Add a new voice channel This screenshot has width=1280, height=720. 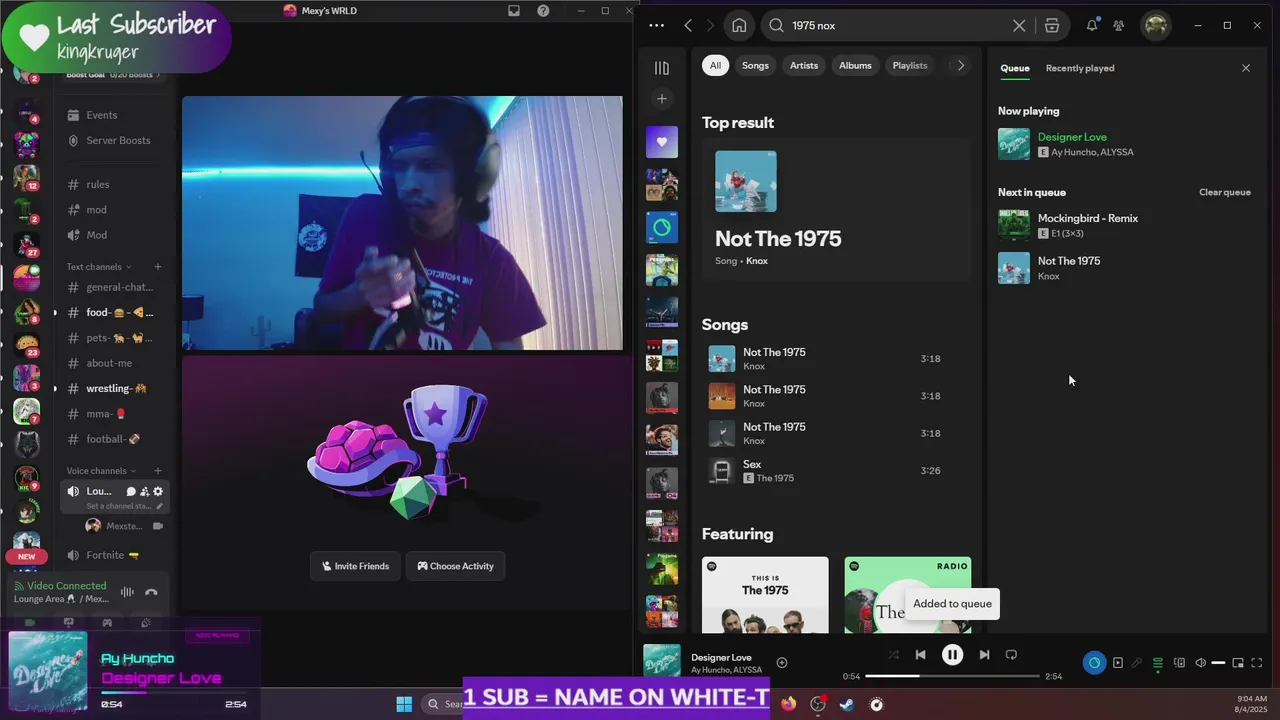[x=157, y=471]
